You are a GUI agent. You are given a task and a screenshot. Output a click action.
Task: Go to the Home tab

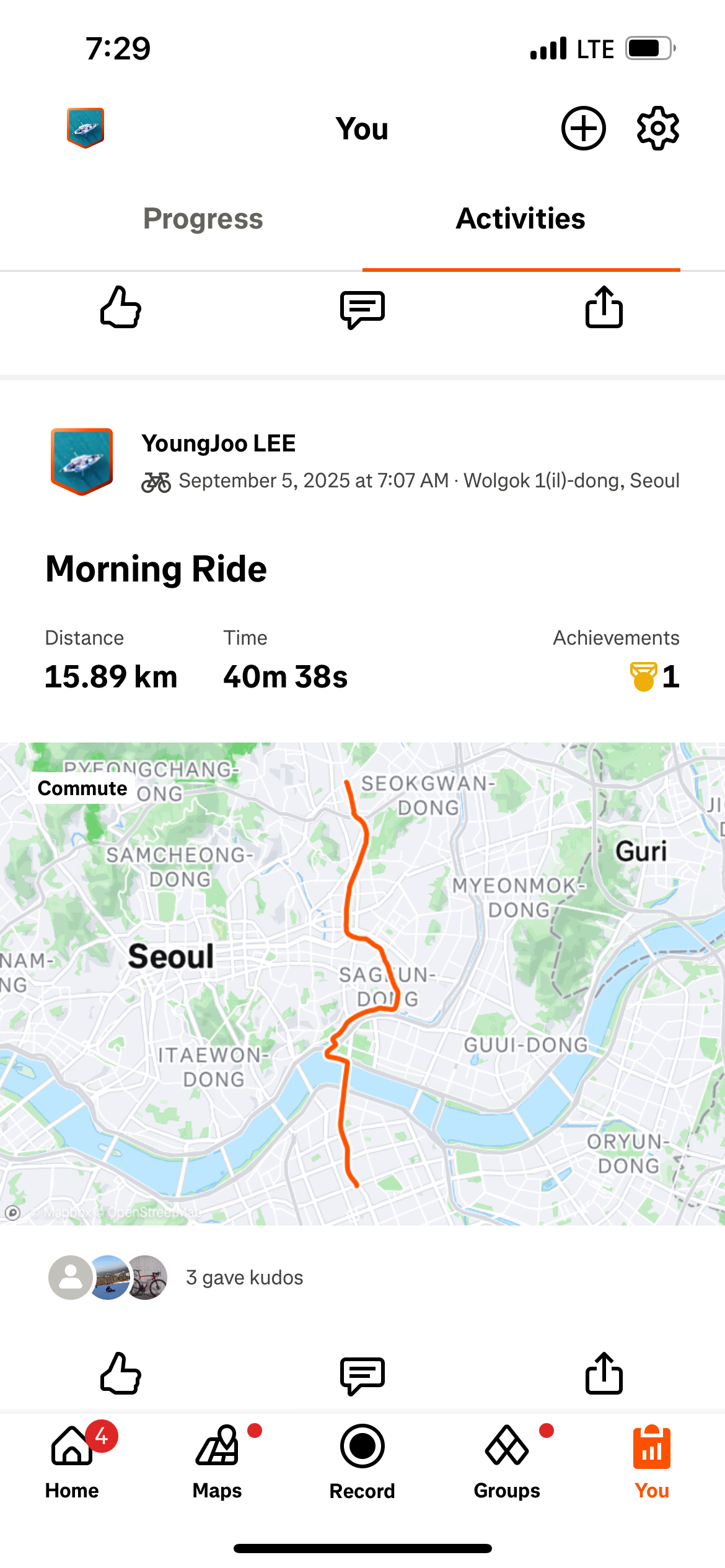pyautogui.click(x=72, y=1462)
